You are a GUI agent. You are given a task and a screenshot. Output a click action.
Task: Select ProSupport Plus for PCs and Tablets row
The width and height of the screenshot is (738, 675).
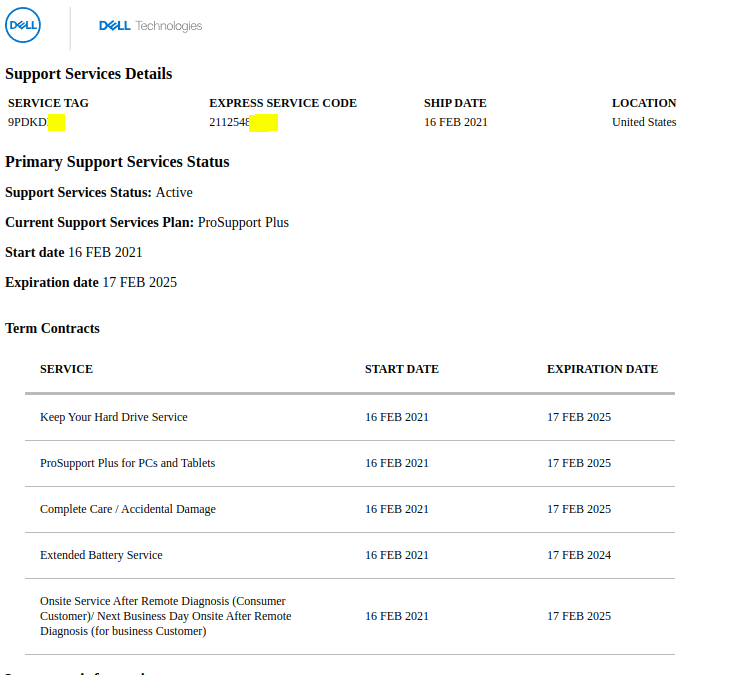(350, 464)
